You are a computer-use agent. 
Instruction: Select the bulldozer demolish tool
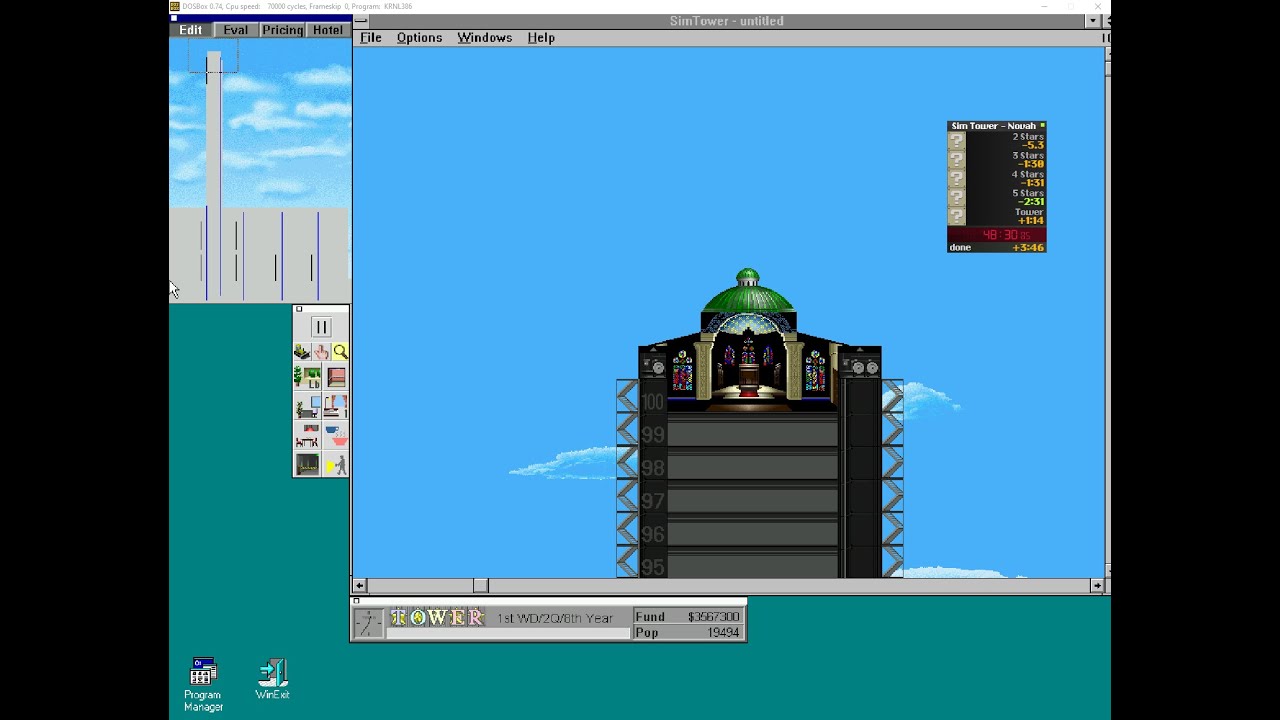coord(302,352)
